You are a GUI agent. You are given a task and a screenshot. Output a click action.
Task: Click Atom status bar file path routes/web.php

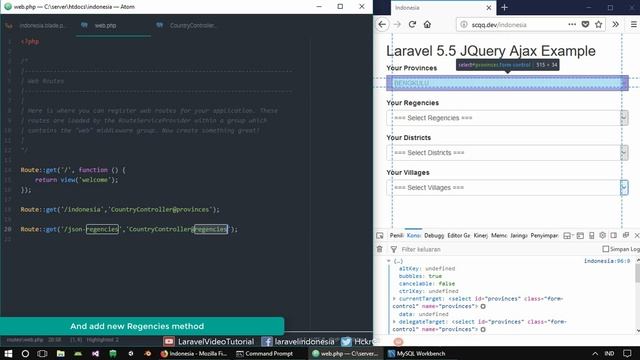point(25,340)
